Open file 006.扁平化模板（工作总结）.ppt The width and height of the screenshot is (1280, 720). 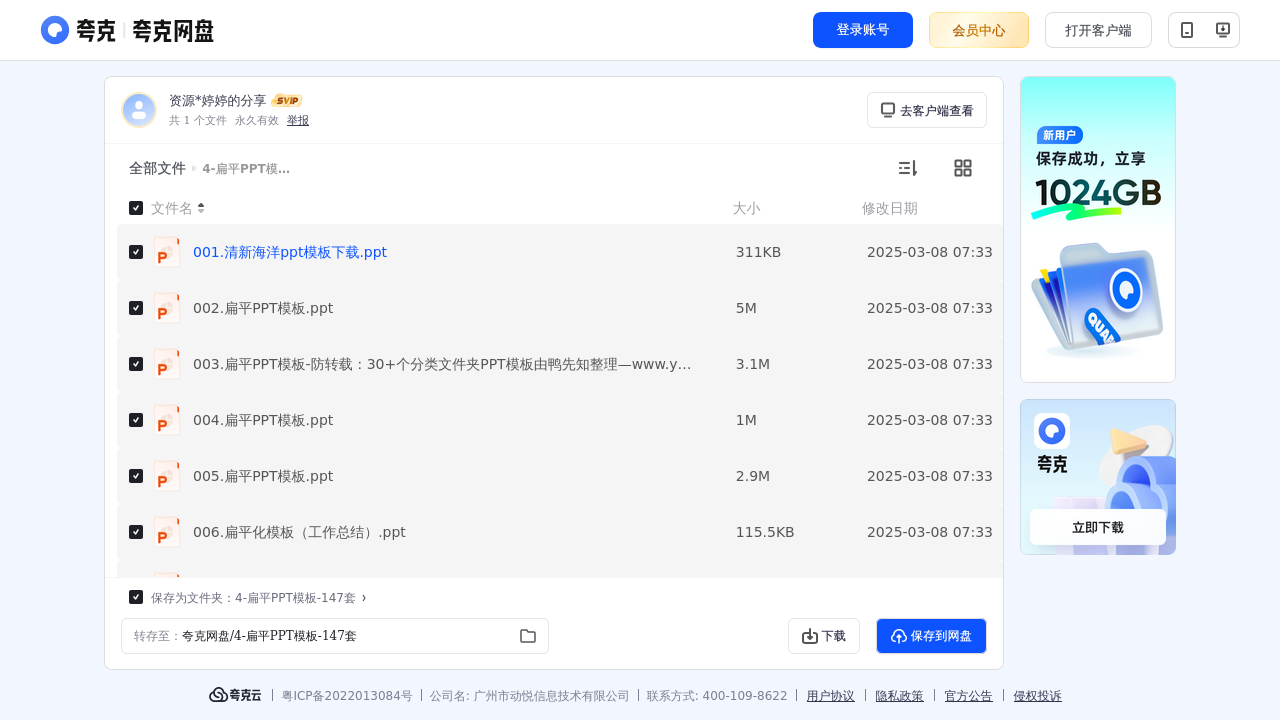point(299,532)
